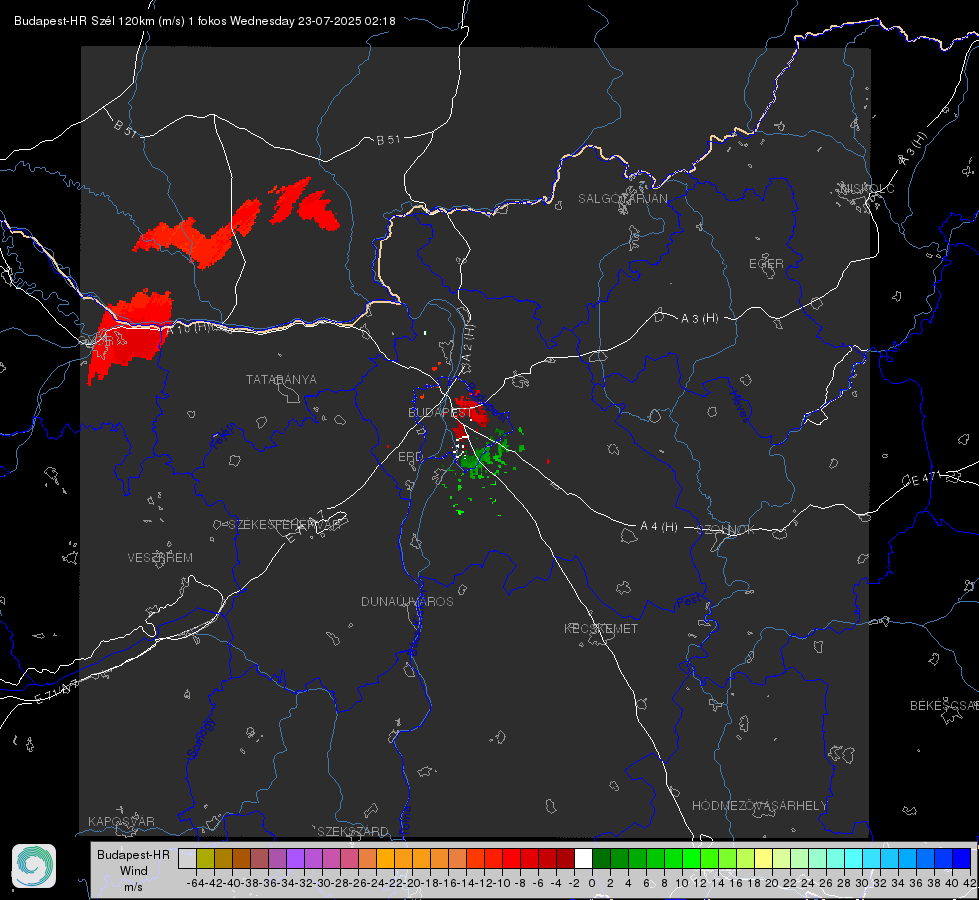
Task: Click the HÓDMEZŐVÁSÁRHELY city label
Action: tap(759, 806)
